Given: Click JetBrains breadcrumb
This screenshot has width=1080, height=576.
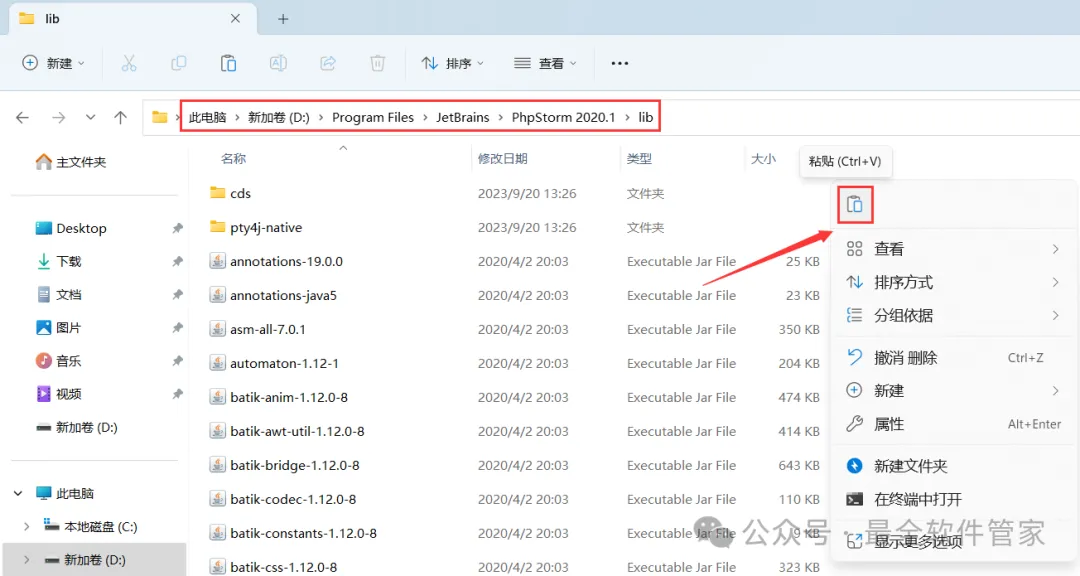Looking at the screenshot, I should click(x=462, y=118).
